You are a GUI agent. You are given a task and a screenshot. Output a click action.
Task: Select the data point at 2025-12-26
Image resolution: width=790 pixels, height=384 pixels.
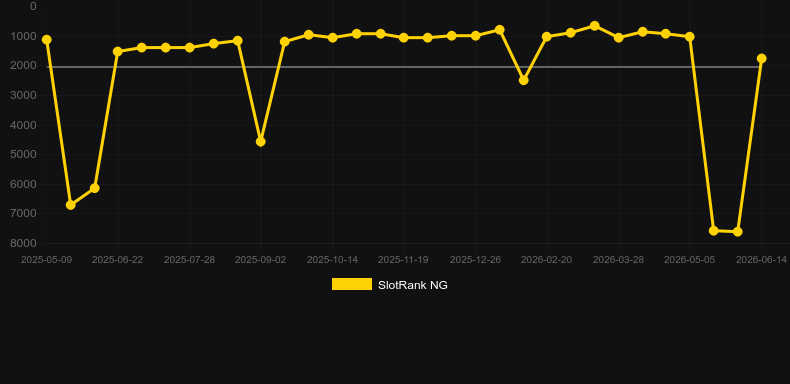(475, 36)
